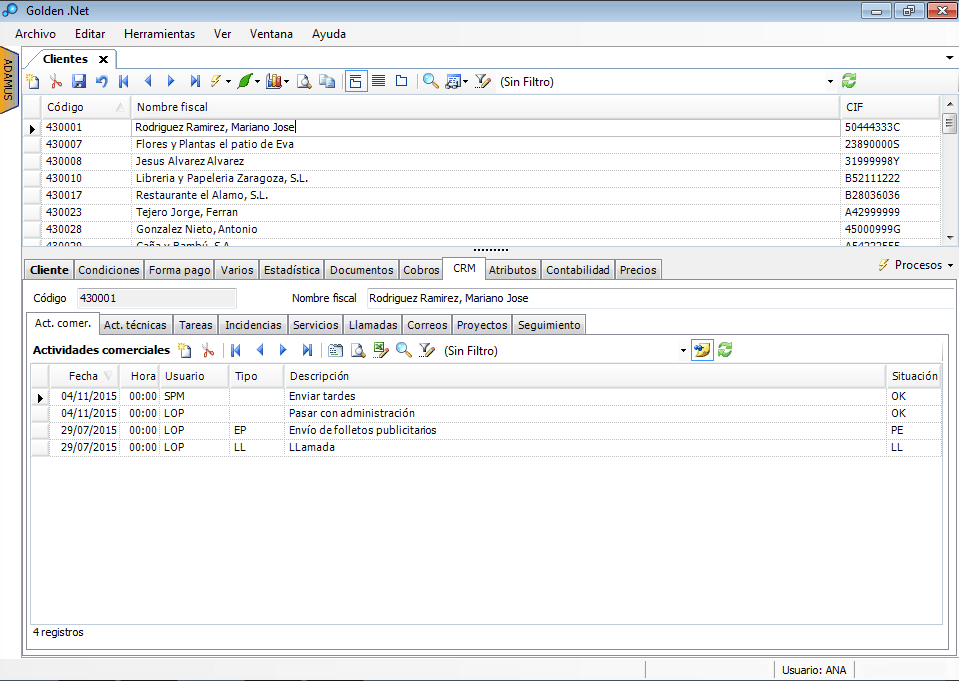The width and height of the screenshot is (959, 681).
Task: Toggle the form view layout button
Action: pyautogui.click(x=356, y=82)
